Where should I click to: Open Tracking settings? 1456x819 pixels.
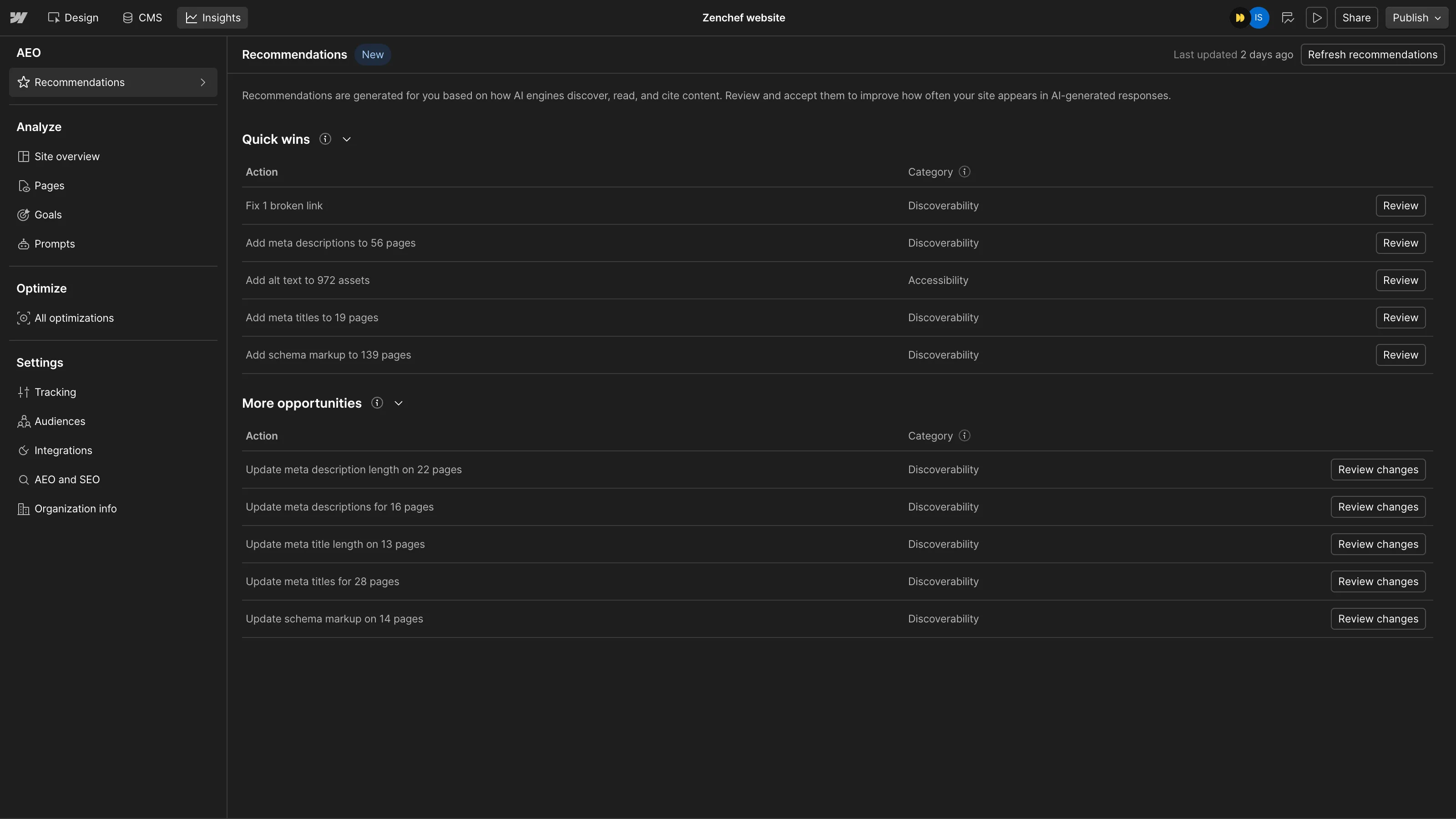pos(113,392)
